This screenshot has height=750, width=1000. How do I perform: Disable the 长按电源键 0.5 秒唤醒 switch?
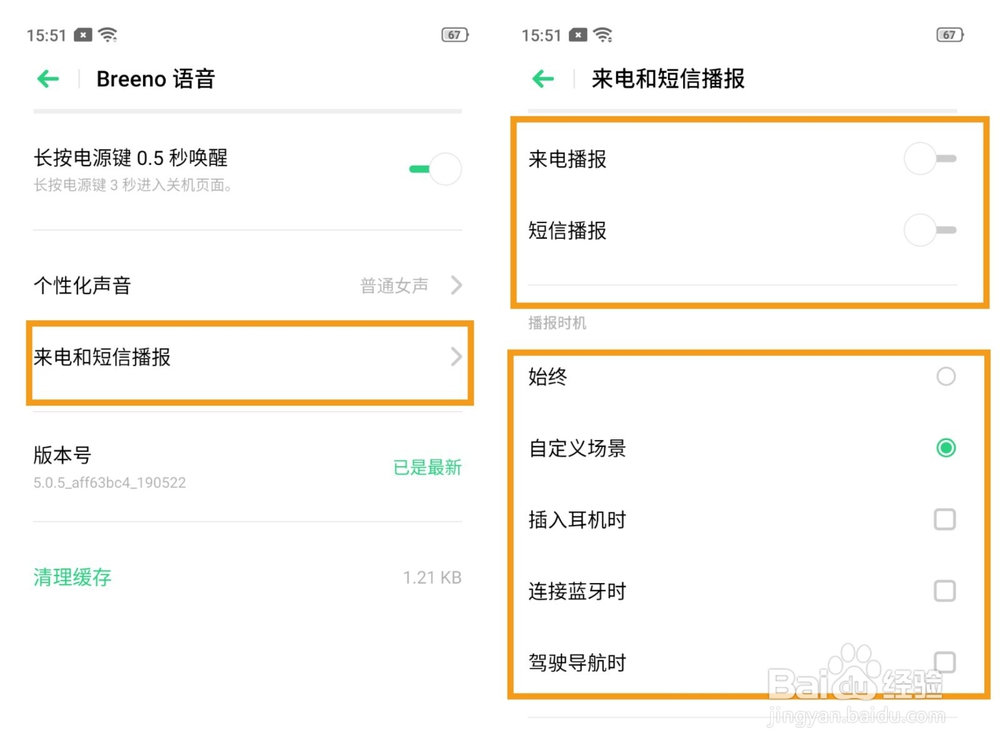[437, 169]
